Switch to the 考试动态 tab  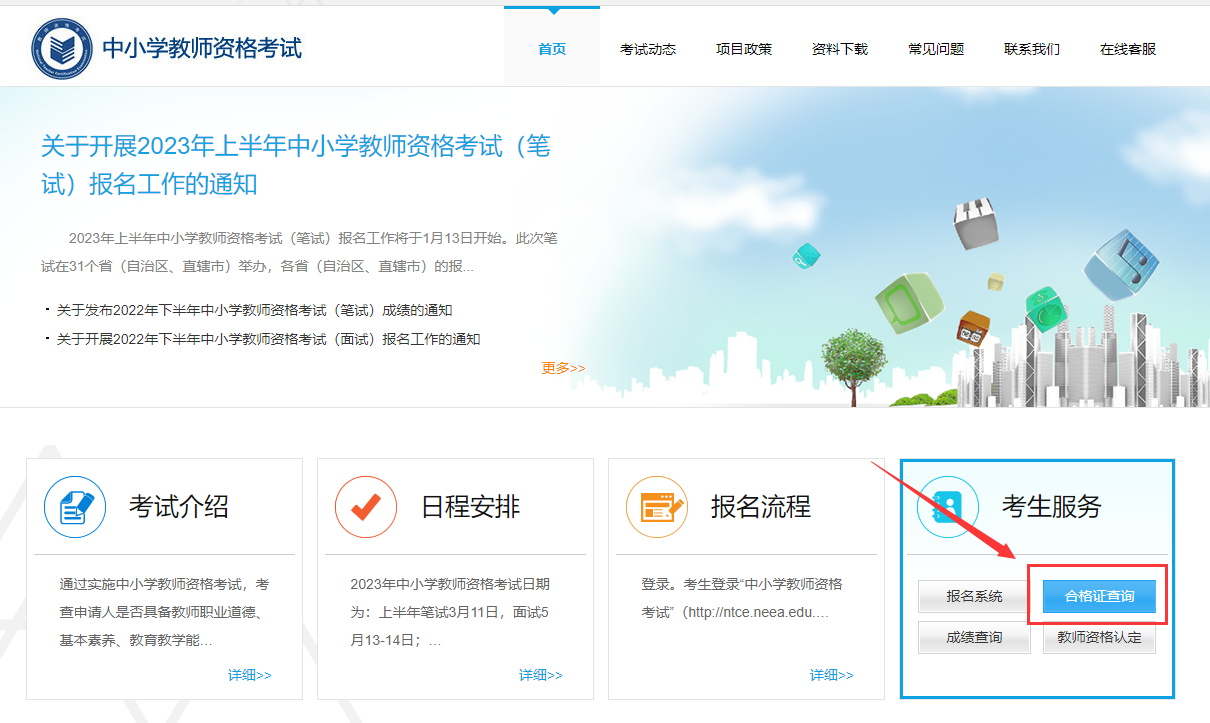pyautogui.click(x=648, y=47)
